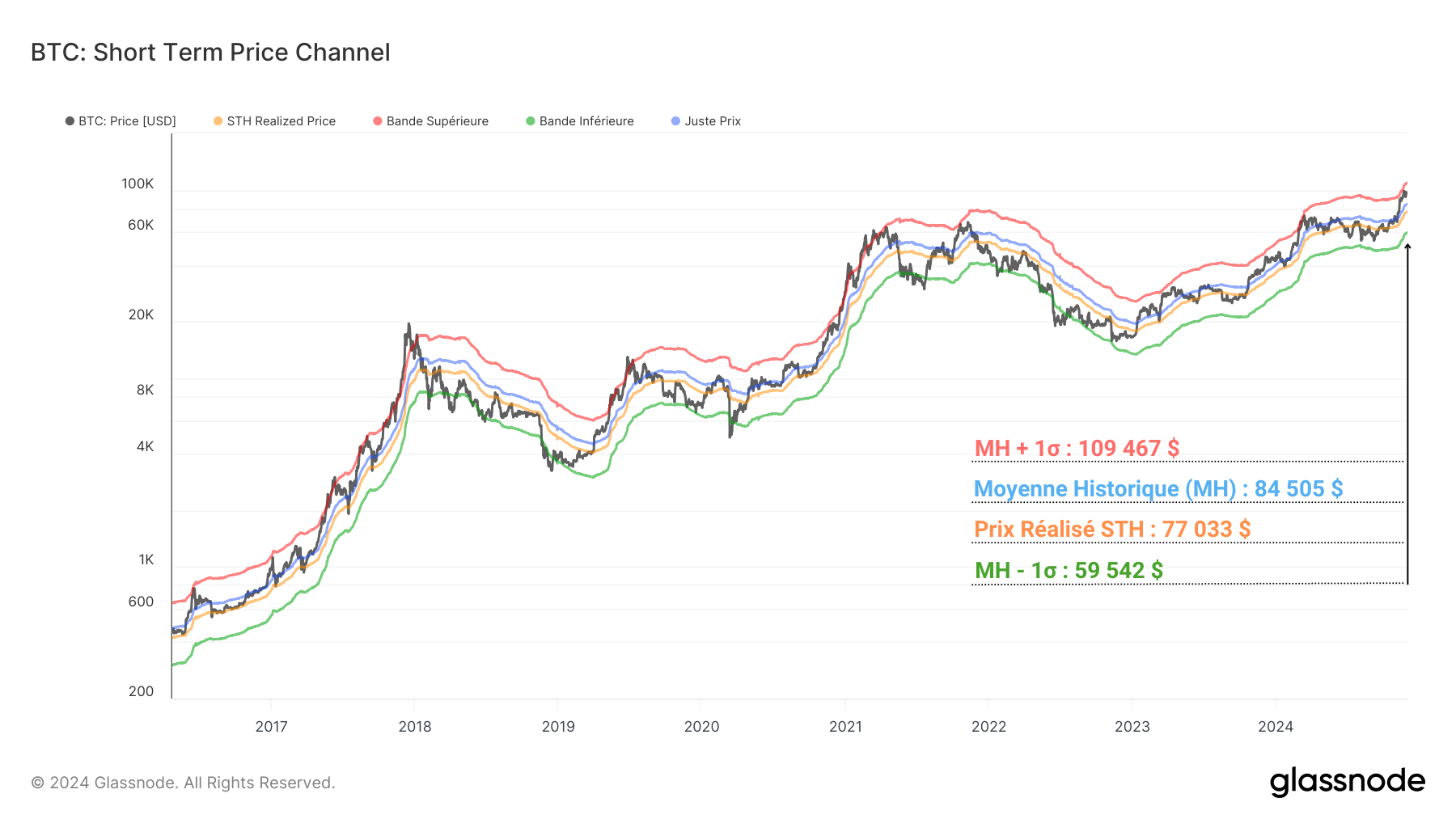
Task: Click the 100K label on the y-axis
Action: coord(139,184)
